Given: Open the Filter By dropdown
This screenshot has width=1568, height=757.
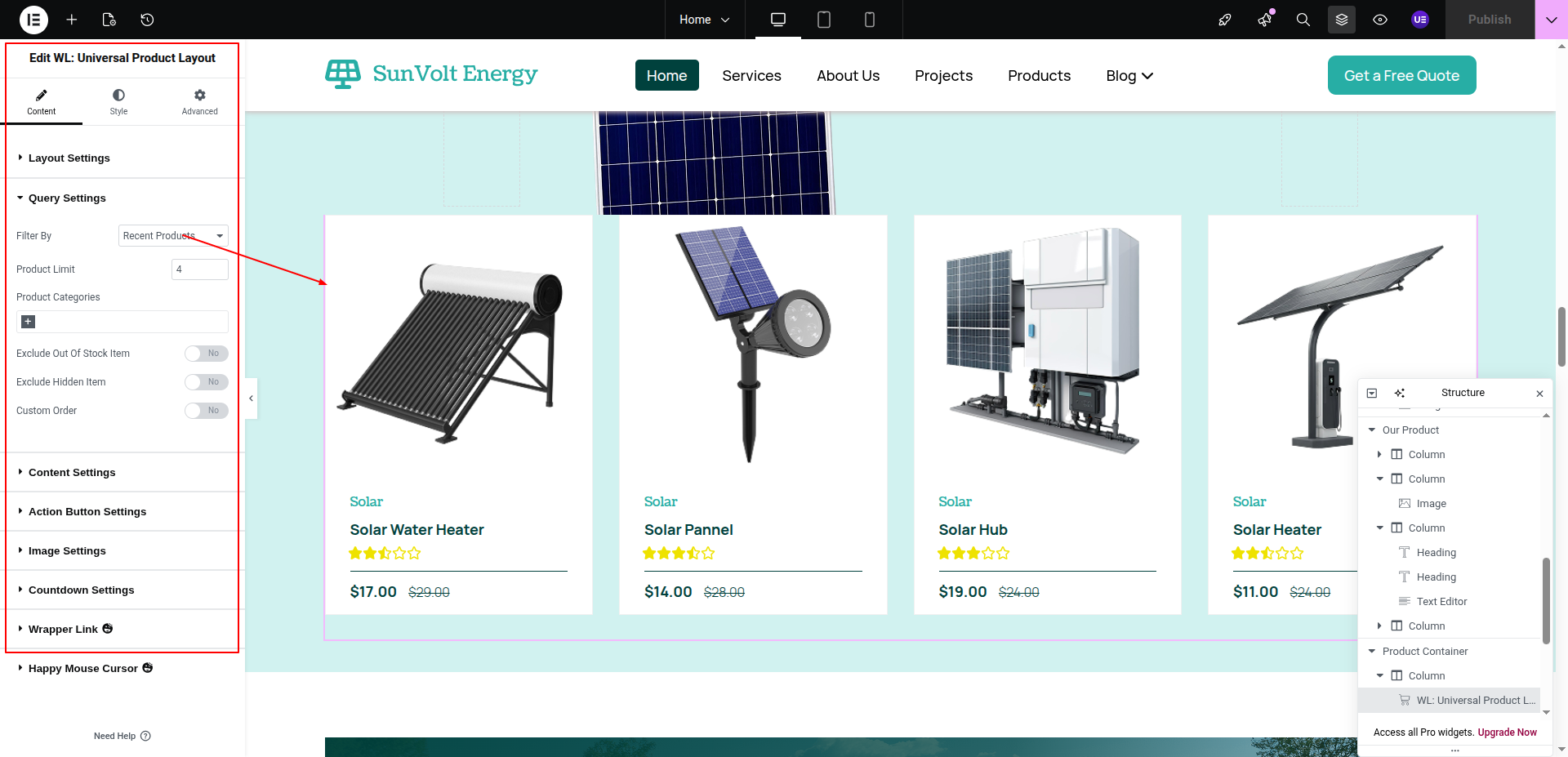Looking at the screenshot, I should (173, 236).
